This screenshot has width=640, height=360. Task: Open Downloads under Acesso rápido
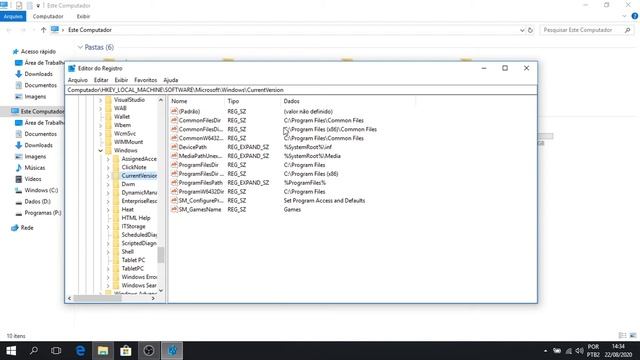point(38,74)
